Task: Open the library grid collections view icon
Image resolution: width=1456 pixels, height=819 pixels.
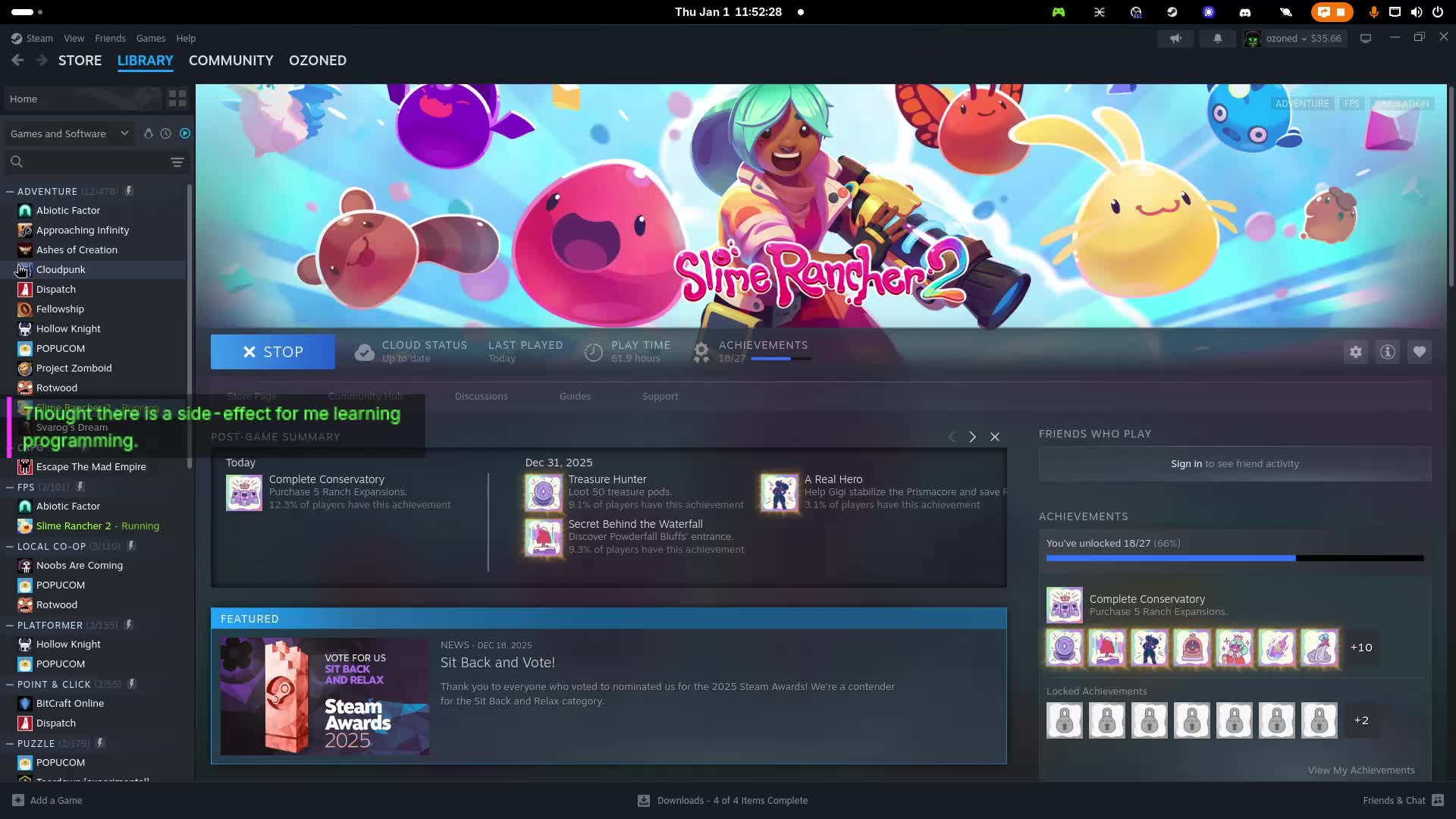Action: [x=177, y=99]
